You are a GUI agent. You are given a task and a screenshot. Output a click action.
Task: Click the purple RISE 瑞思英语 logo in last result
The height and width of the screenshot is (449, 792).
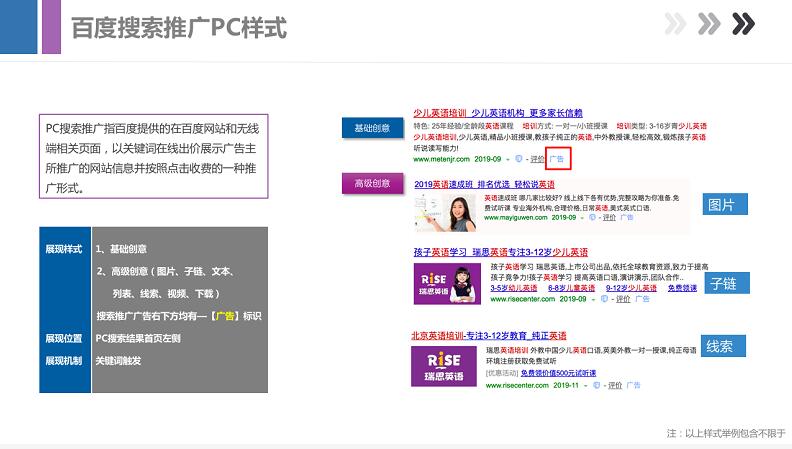441,366
